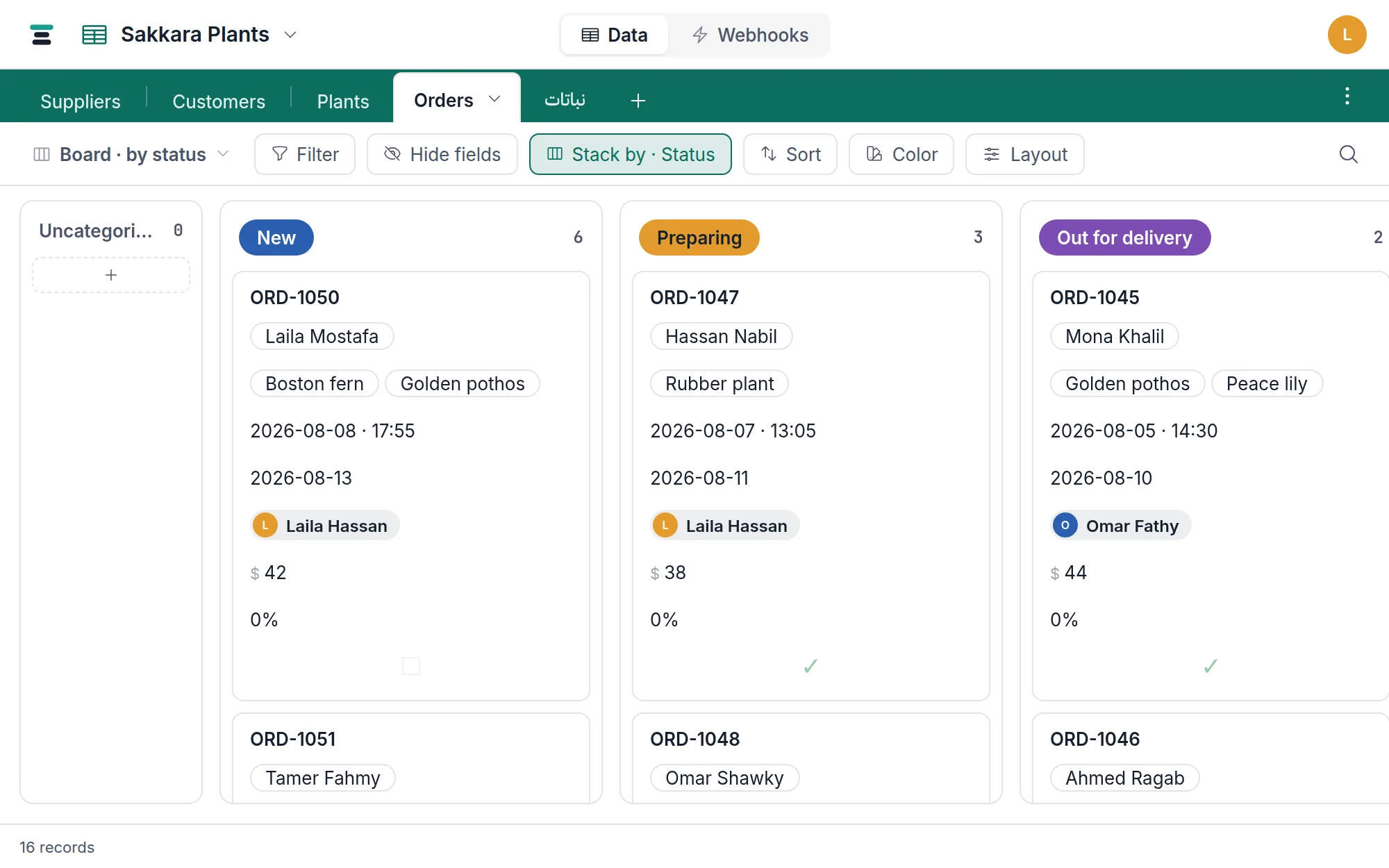Toggle the checkmark on ORD-1045 card
Image resolution: width=1389 pixels, height=868 pixels.
point(1211,666)
